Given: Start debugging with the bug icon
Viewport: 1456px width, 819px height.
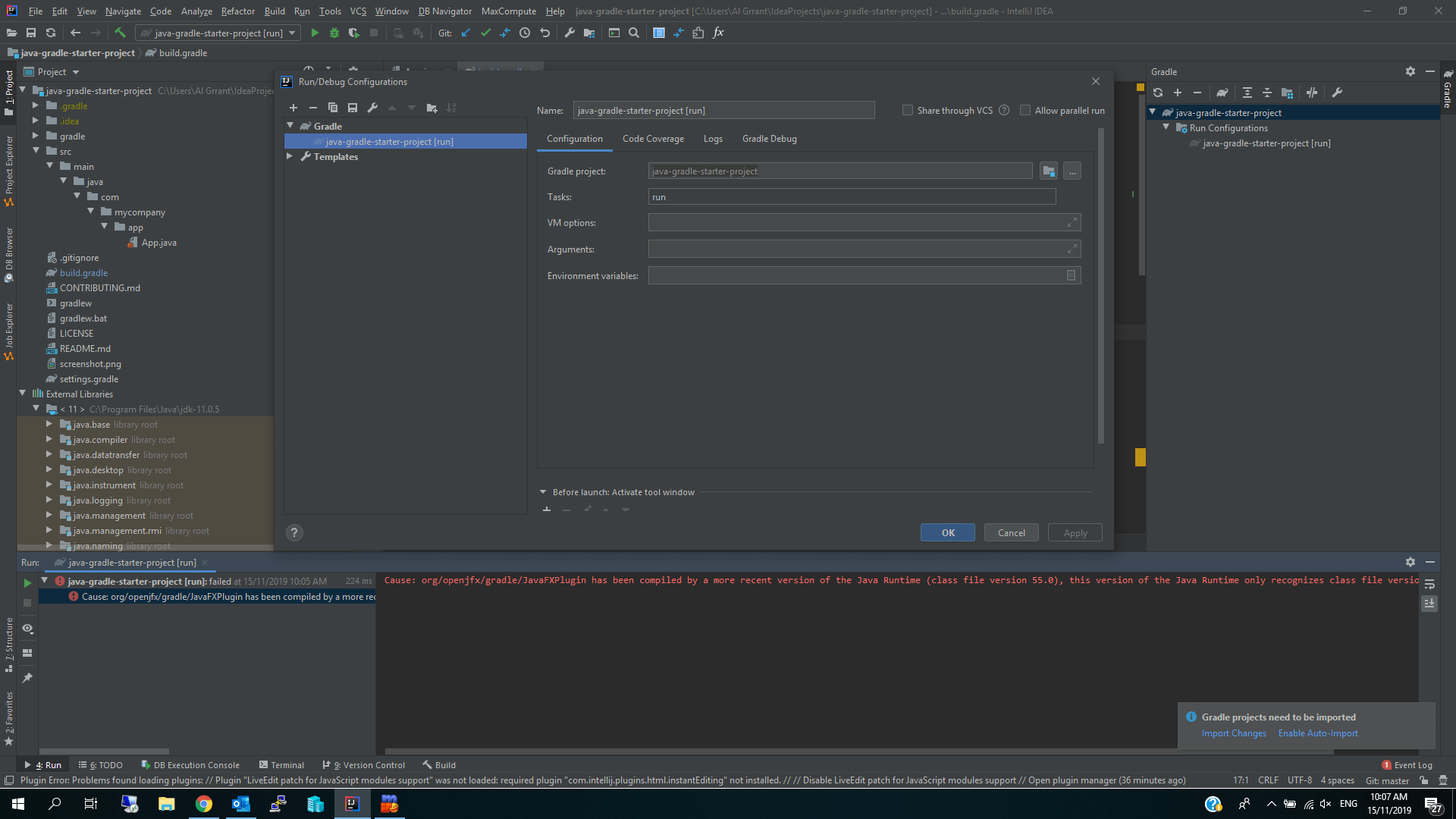Looking at the screenshot, I should 334,33.
